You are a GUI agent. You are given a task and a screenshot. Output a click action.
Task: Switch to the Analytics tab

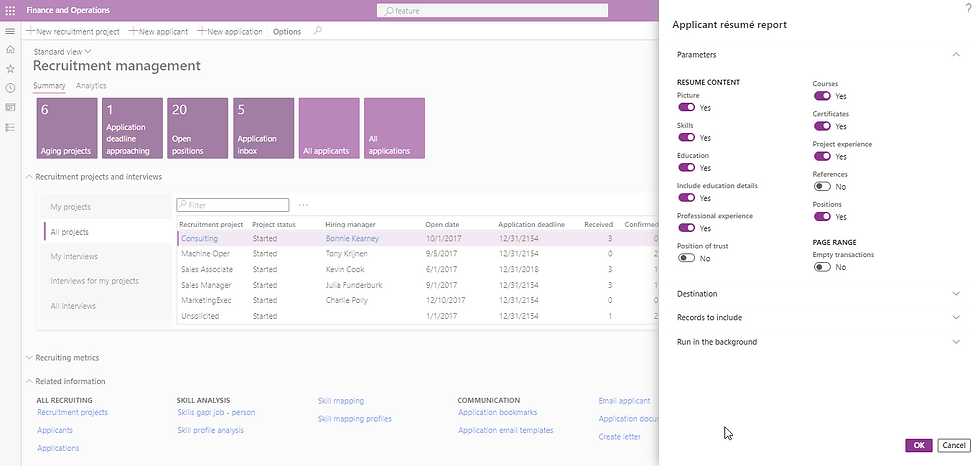click(91, 86)
